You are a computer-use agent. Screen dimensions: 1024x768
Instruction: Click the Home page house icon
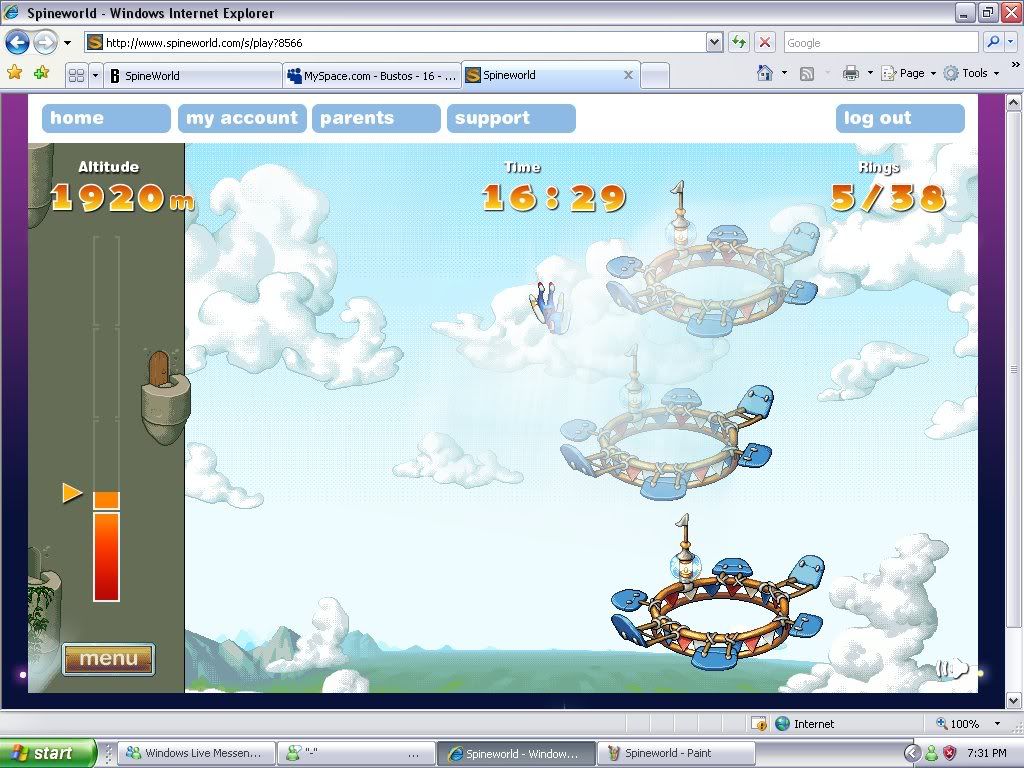(x=765, y=73)
